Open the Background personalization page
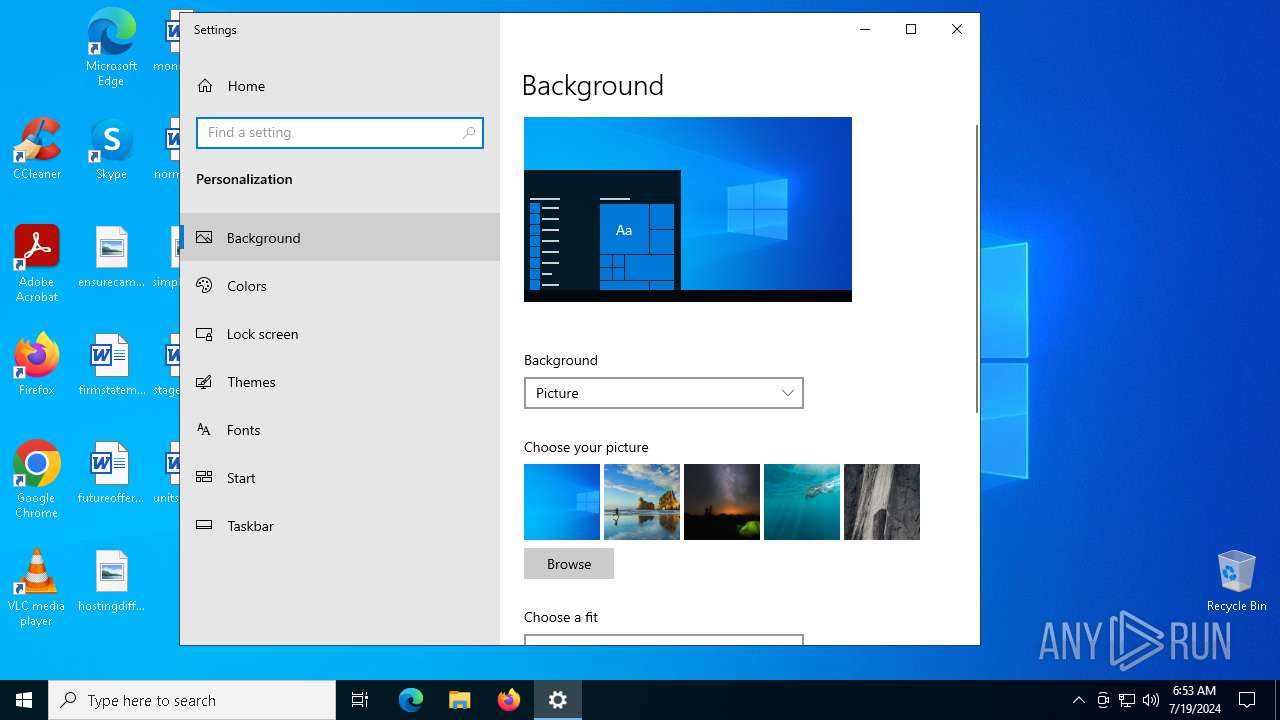 [x=340, y=238]
